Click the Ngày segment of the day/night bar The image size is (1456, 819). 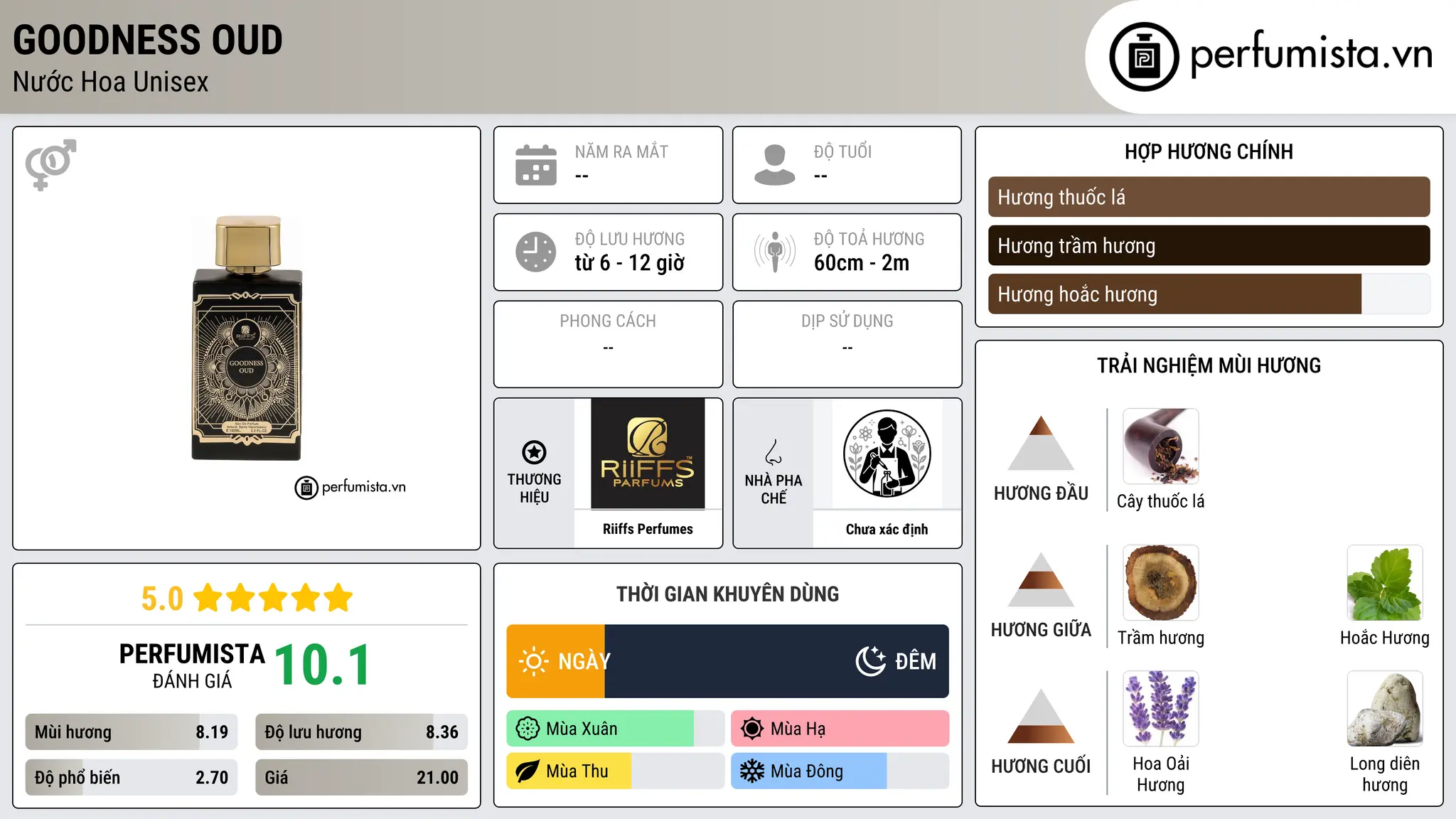[x=555, y=661]
